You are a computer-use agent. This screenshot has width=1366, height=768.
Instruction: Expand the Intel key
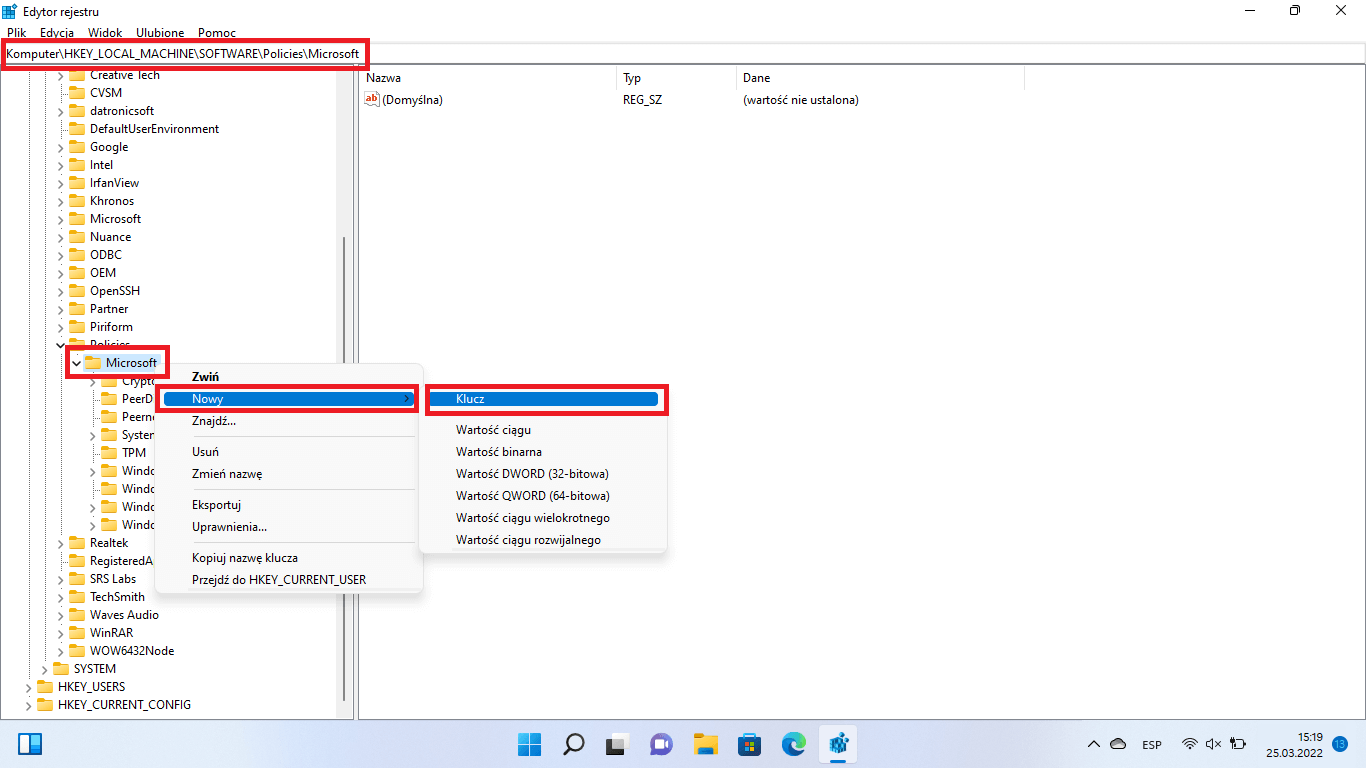tap(60, 165)
